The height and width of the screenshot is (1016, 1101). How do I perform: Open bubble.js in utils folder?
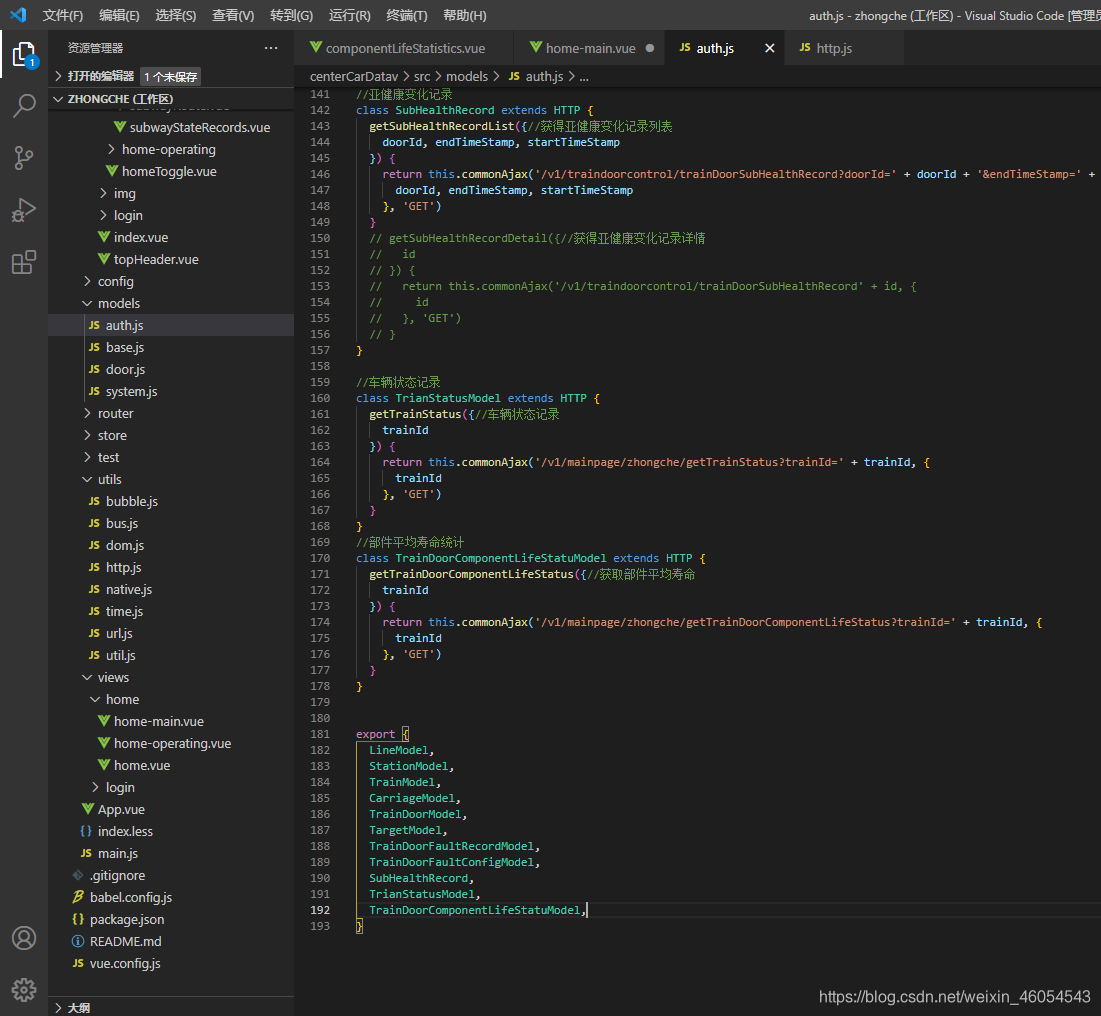click(132, 501)
